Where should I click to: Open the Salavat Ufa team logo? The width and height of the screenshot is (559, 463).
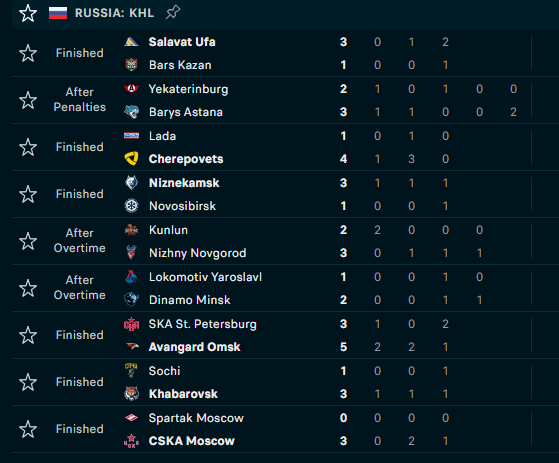131,42
